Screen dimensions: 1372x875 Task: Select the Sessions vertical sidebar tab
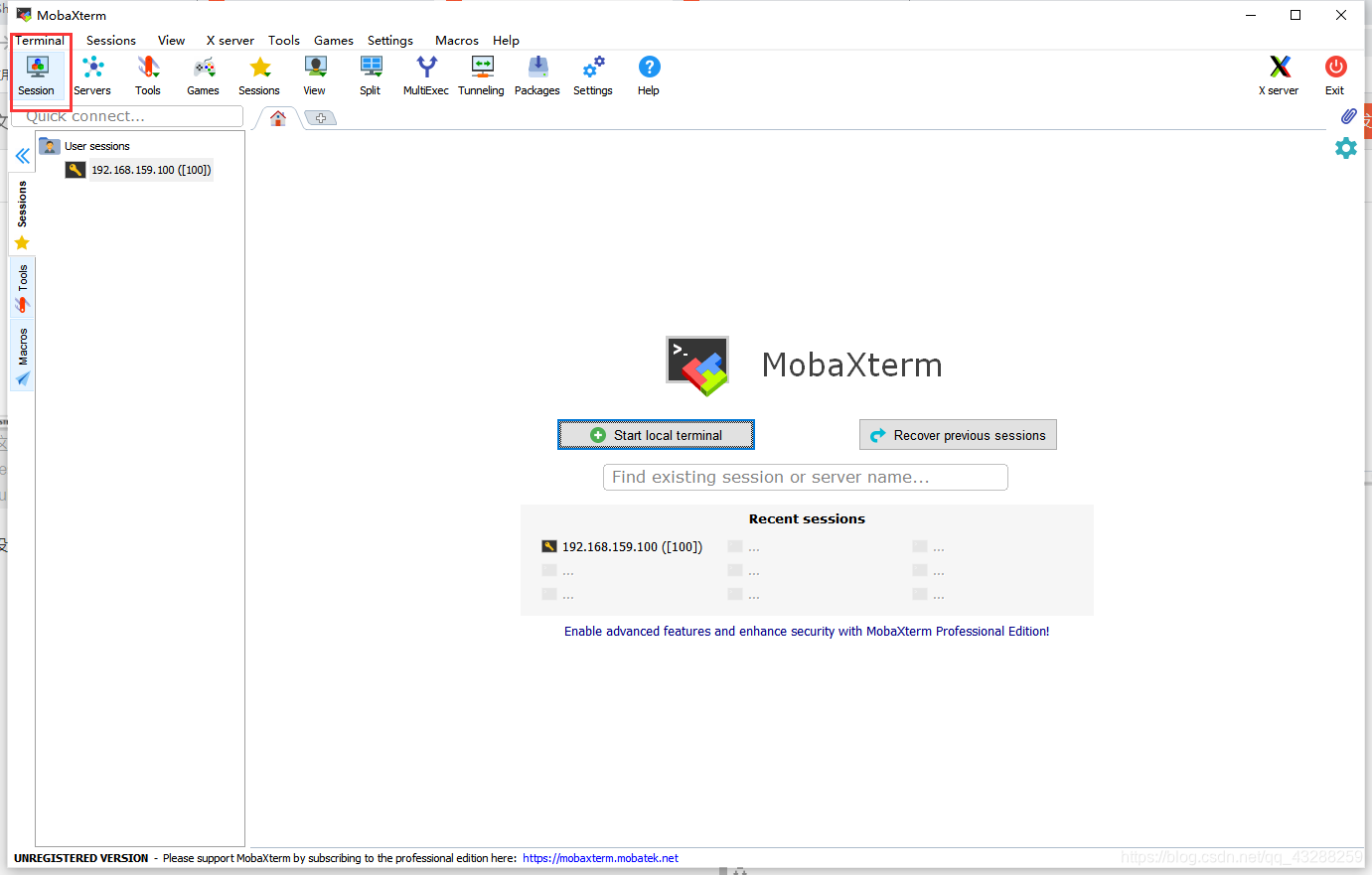(x=22, y=215)
